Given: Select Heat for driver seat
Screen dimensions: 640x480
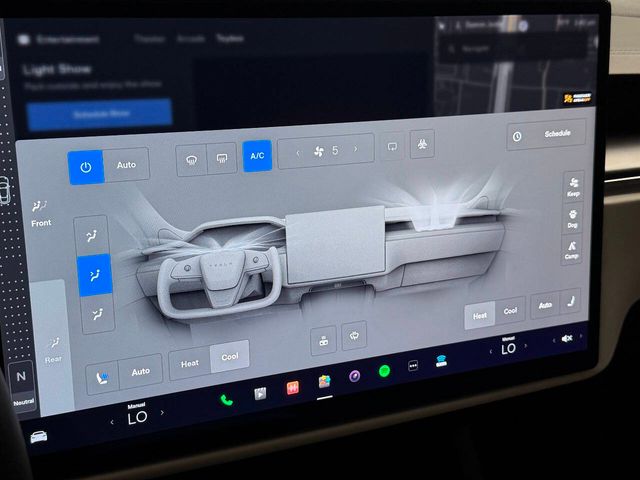Looking at the screenshot, I should (190, 363).
